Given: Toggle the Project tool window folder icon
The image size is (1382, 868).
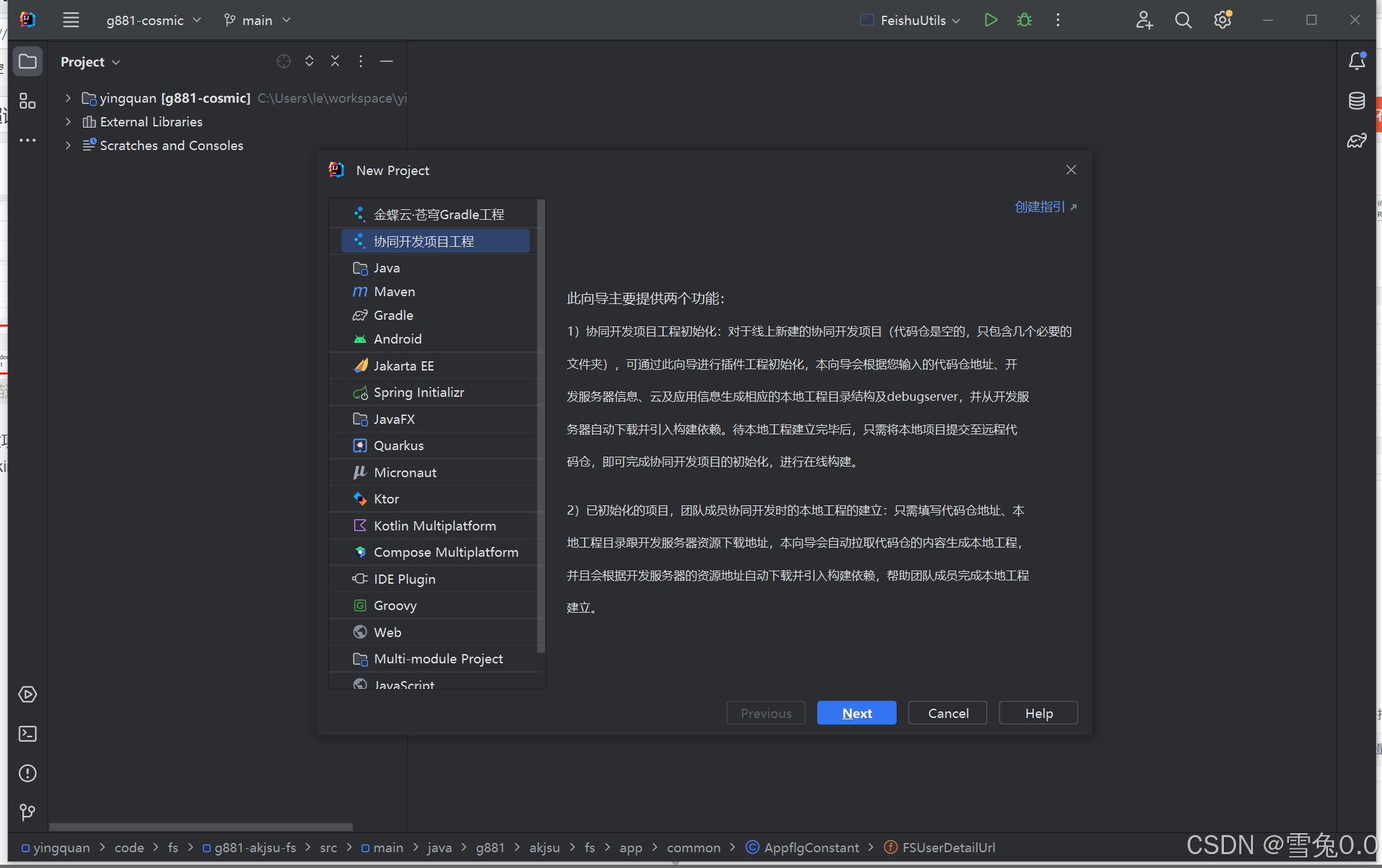Looking at the screenshot, I should coord(28,62).
